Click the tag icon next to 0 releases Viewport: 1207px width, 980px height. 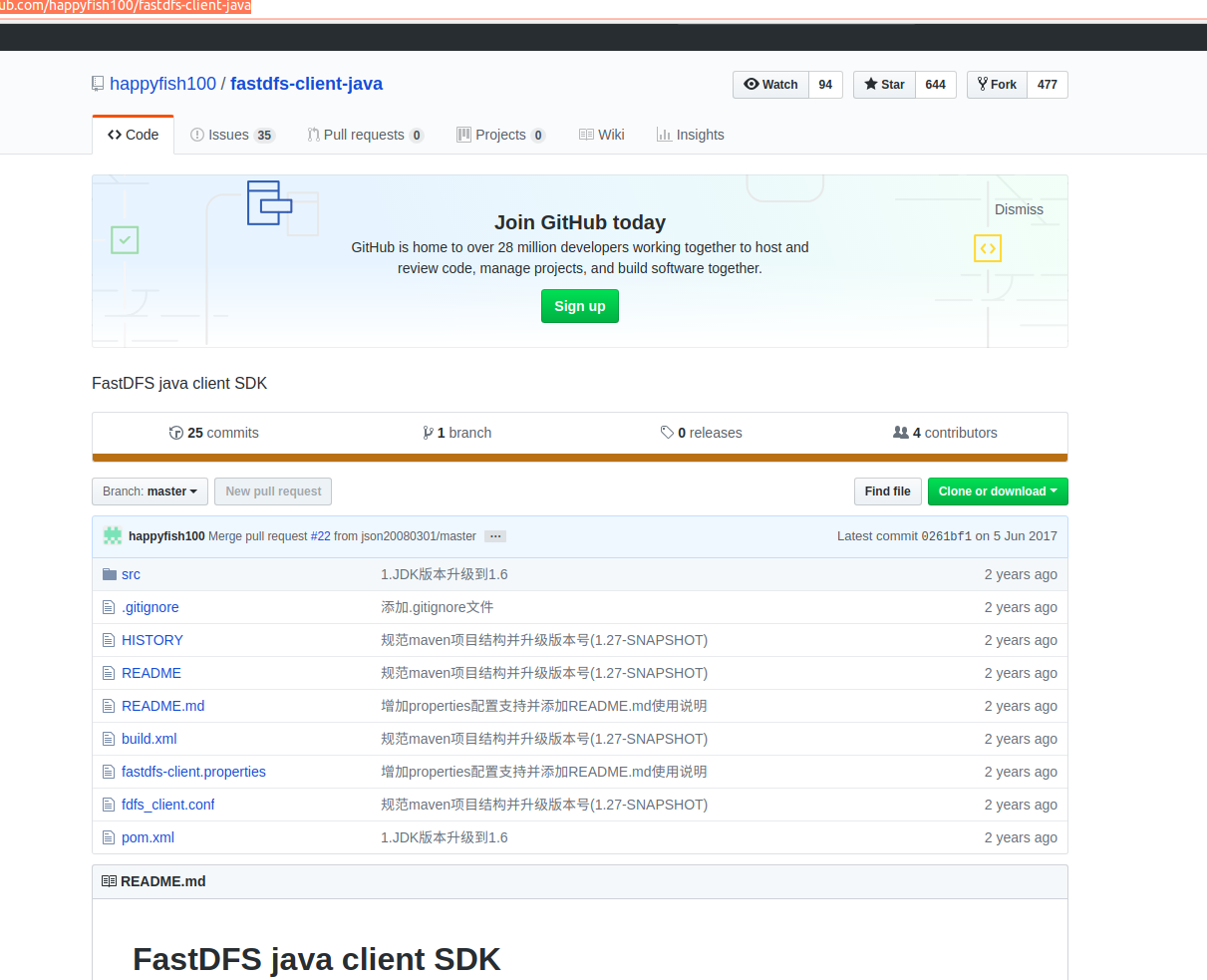click(x=667, y=433)
